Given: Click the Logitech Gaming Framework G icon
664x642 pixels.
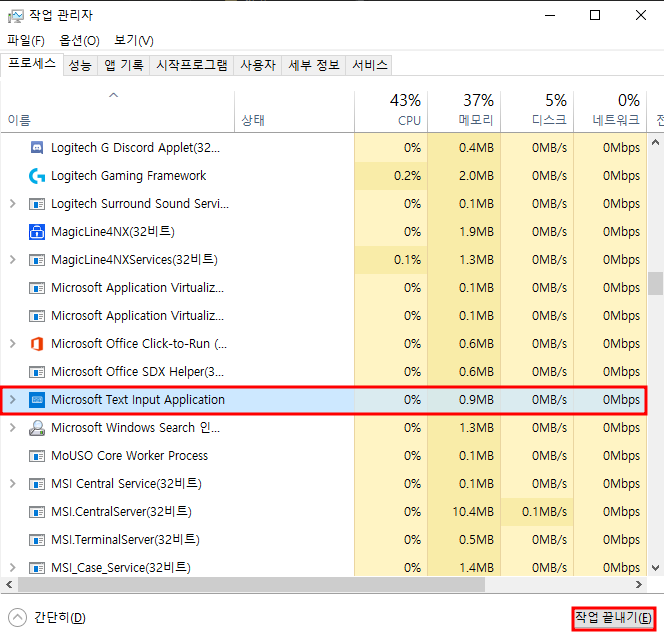Looking at the screenshot, I should [37, 176].
